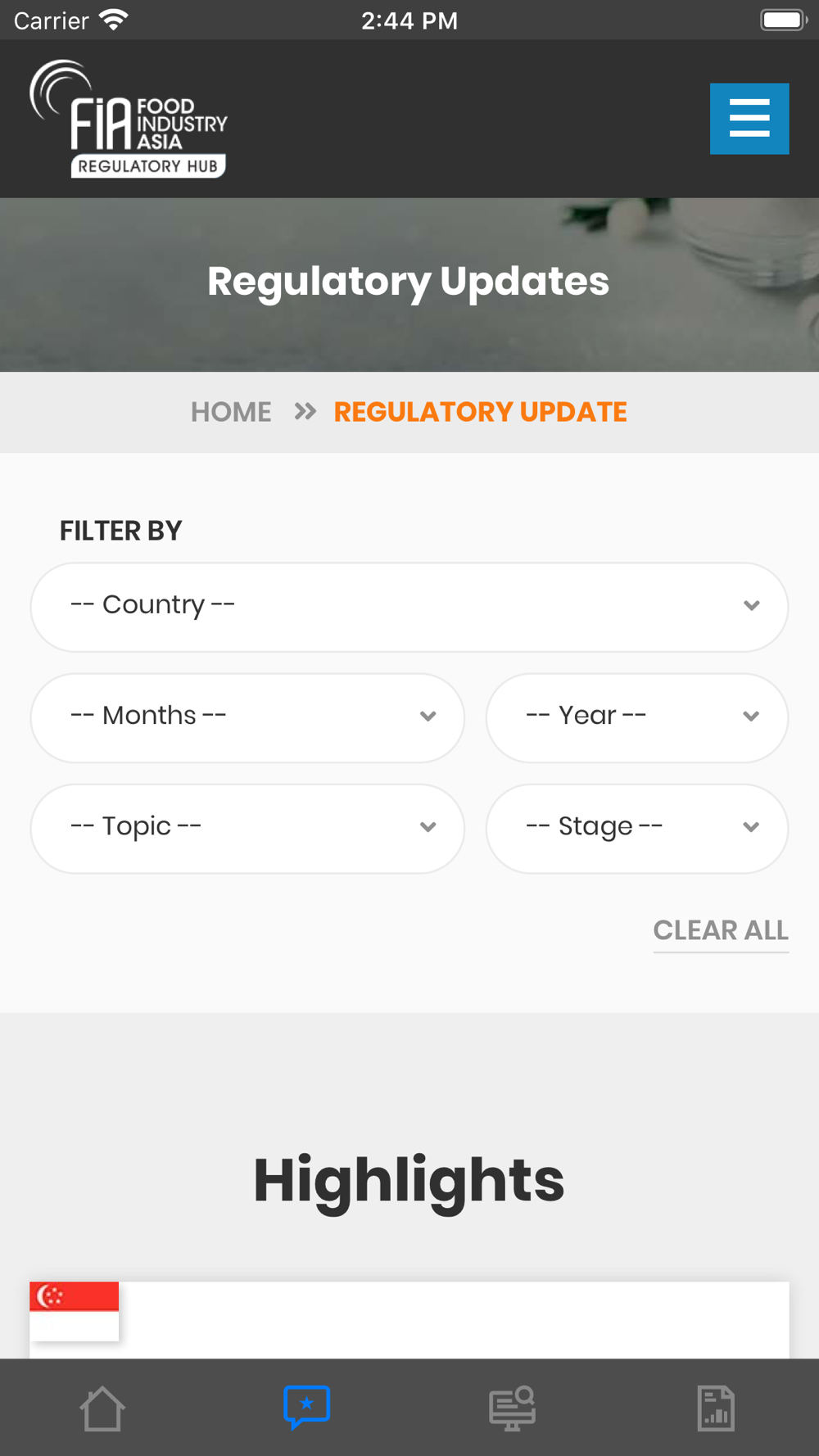The height and width of the screenshot is (1456, 819).
Task: Click the REGULATORY UPDATE breadcrumb
Action: pyautogui.click(x=481, y=412)
